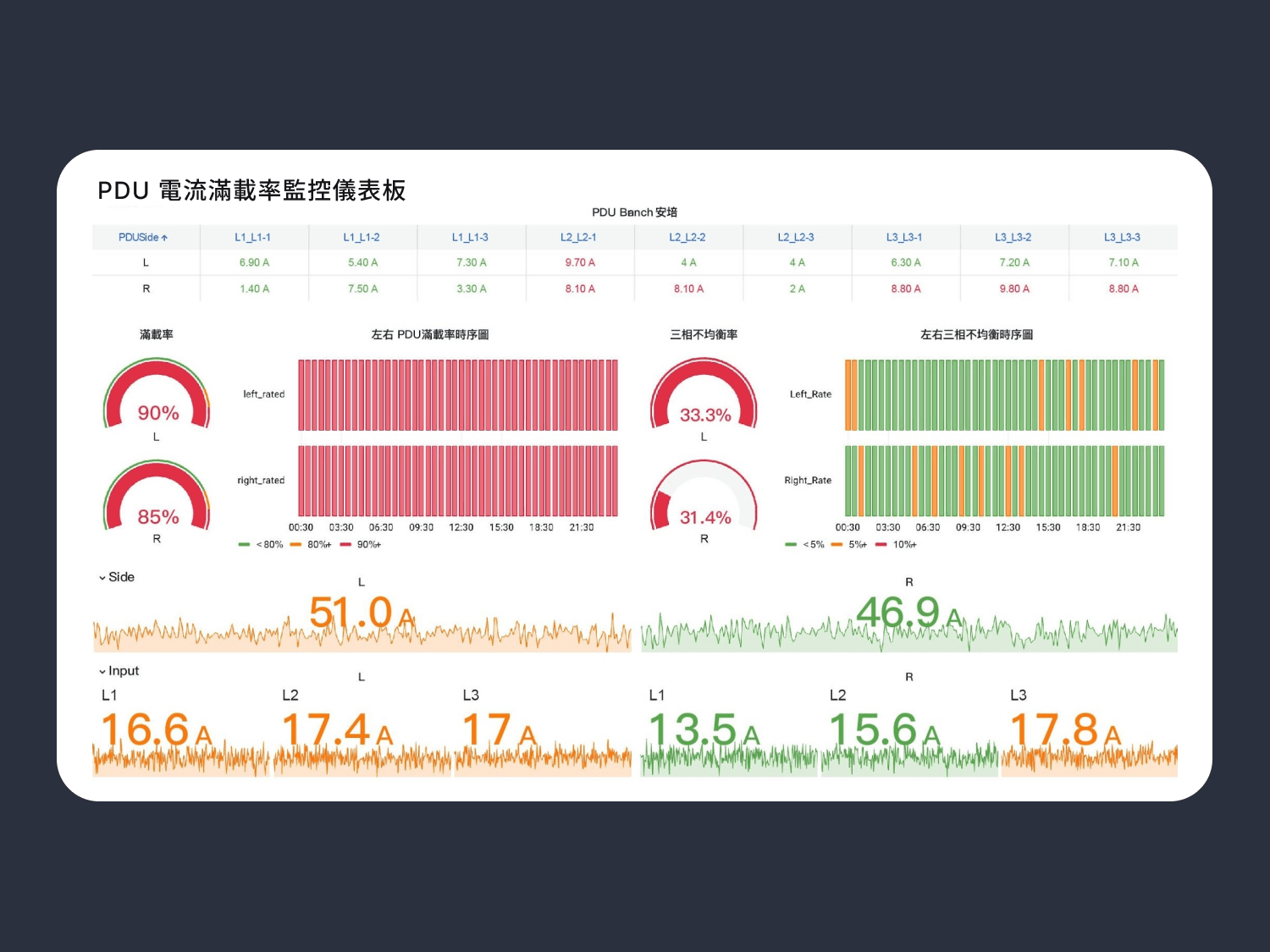Sort table by PDUSide column header
The image size is (1270, 952).
142,238
